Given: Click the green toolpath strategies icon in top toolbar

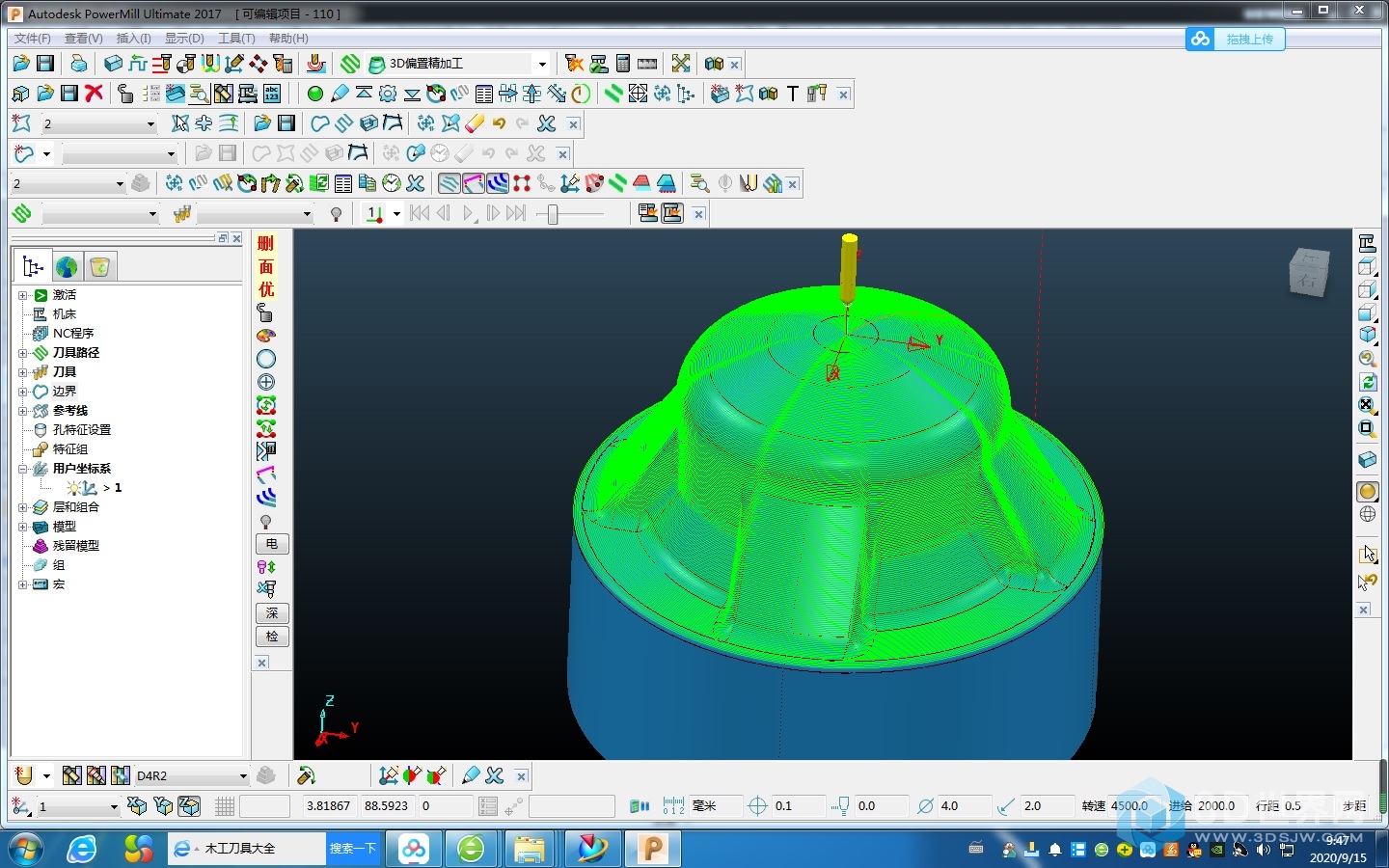Looking at the screenshot, I should click(x=350, y=64).
